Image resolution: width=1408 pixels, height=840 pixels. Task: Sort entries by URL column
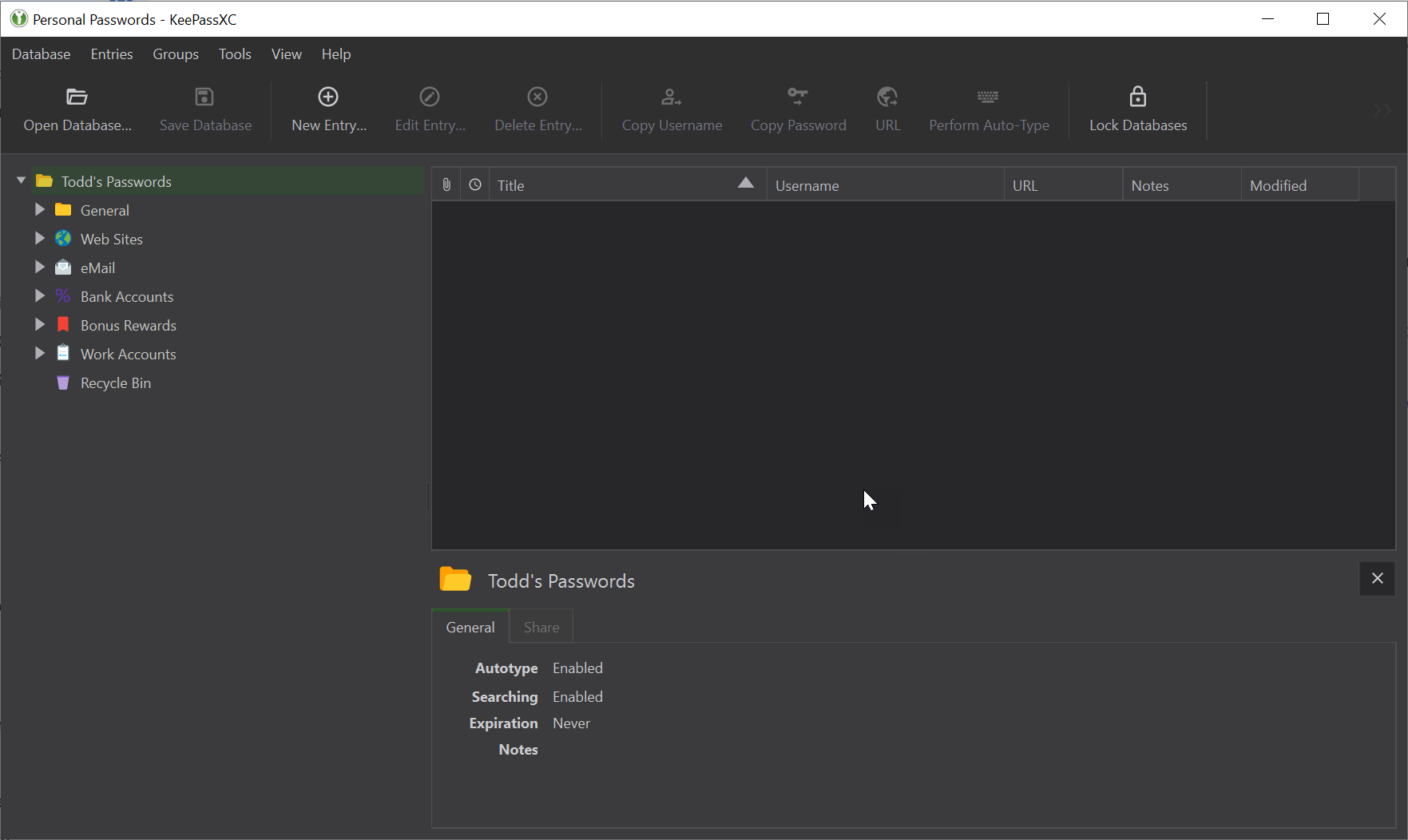[1063, 185]
